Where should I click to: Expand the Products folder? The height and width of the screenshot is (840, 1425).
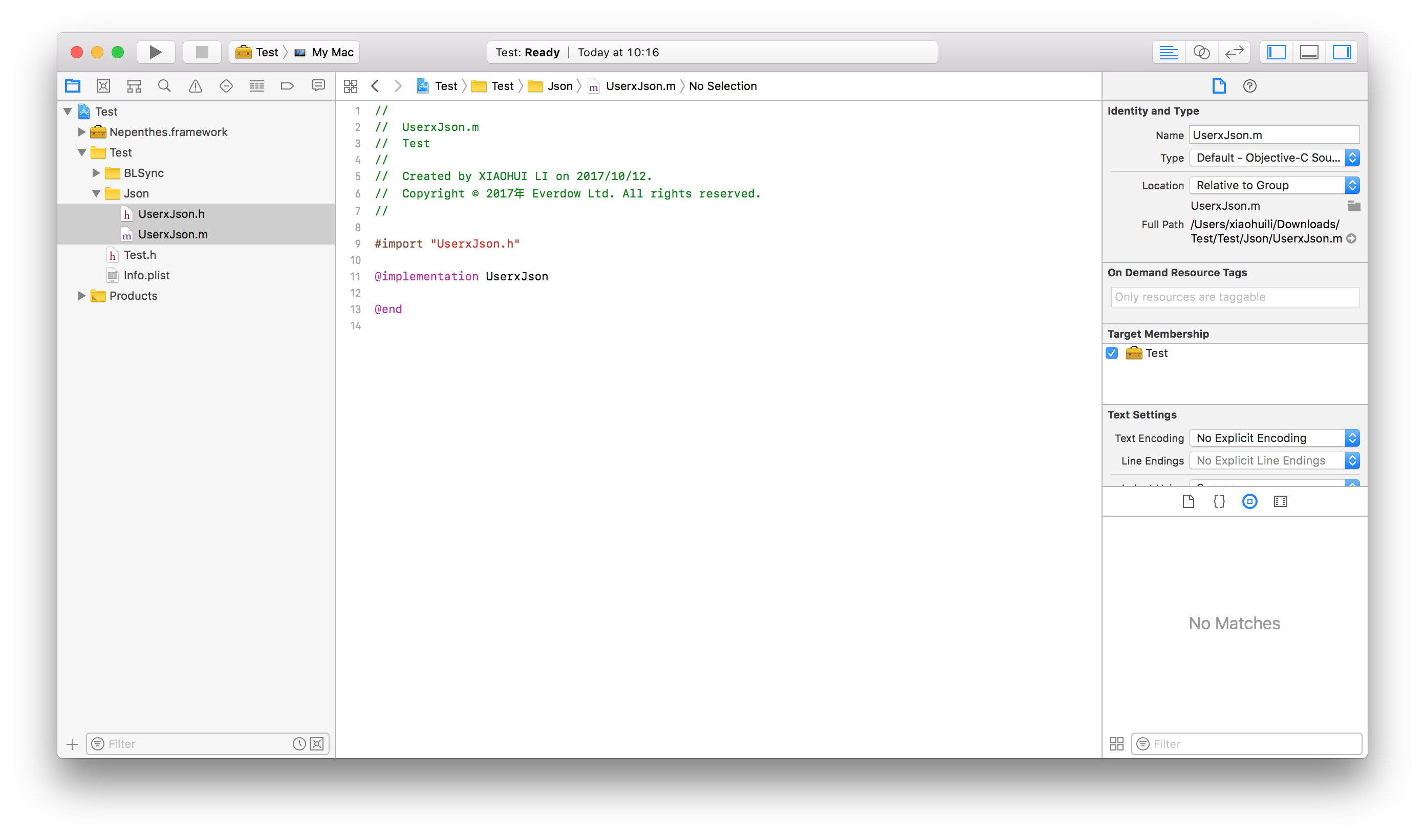pyautogui.click(x=81, y=296)
